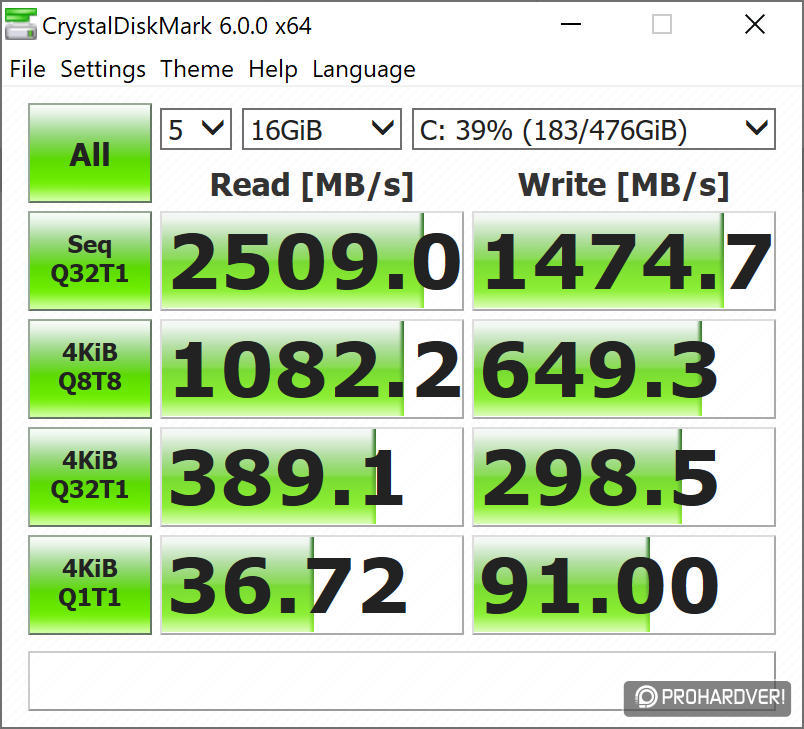This screenshot has width=804, height=729.
Task: Expand the C: drive selection dropdown
Action: (594, 129)
